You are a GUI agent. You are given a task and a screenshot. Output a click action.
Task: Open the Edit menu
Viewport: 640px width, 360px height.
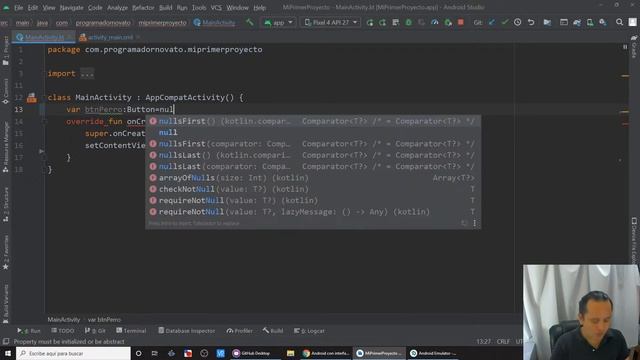pos(33,8)
